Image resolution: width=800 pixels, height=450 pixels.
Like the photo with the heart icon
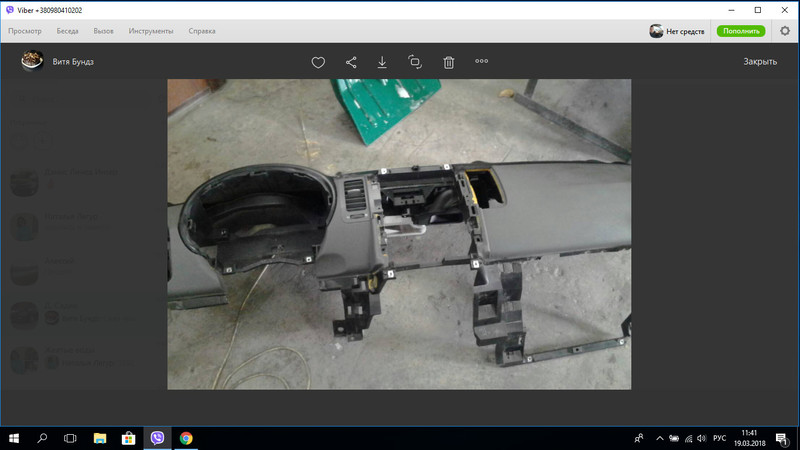318,62
